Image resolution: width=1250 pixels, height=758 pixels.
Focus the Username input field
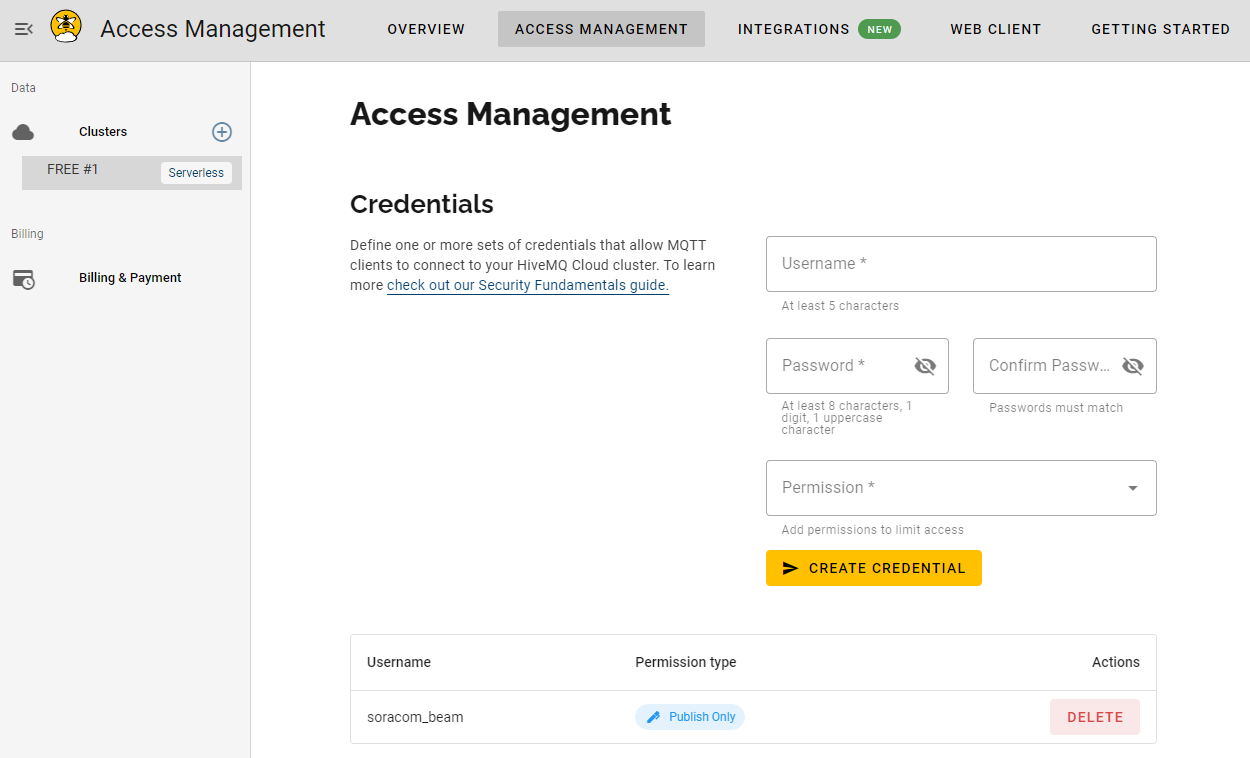[x=961, y=264]
